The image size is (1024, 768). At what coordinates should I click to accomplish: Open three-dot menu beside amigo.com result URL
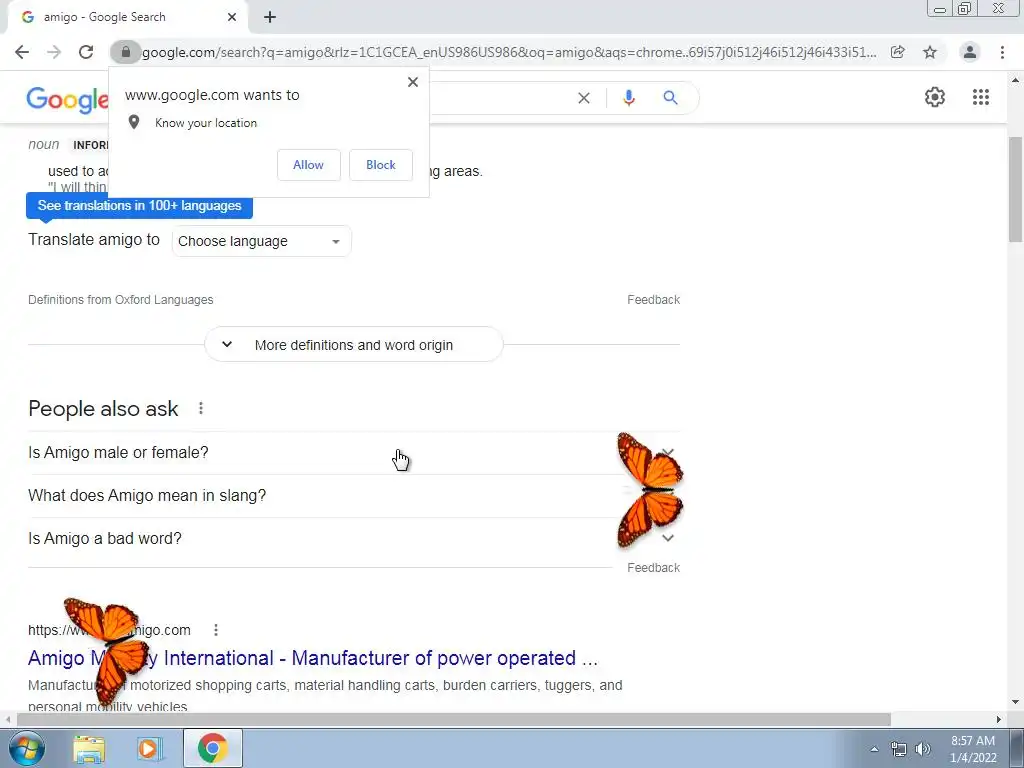click(x=216, y=630)
